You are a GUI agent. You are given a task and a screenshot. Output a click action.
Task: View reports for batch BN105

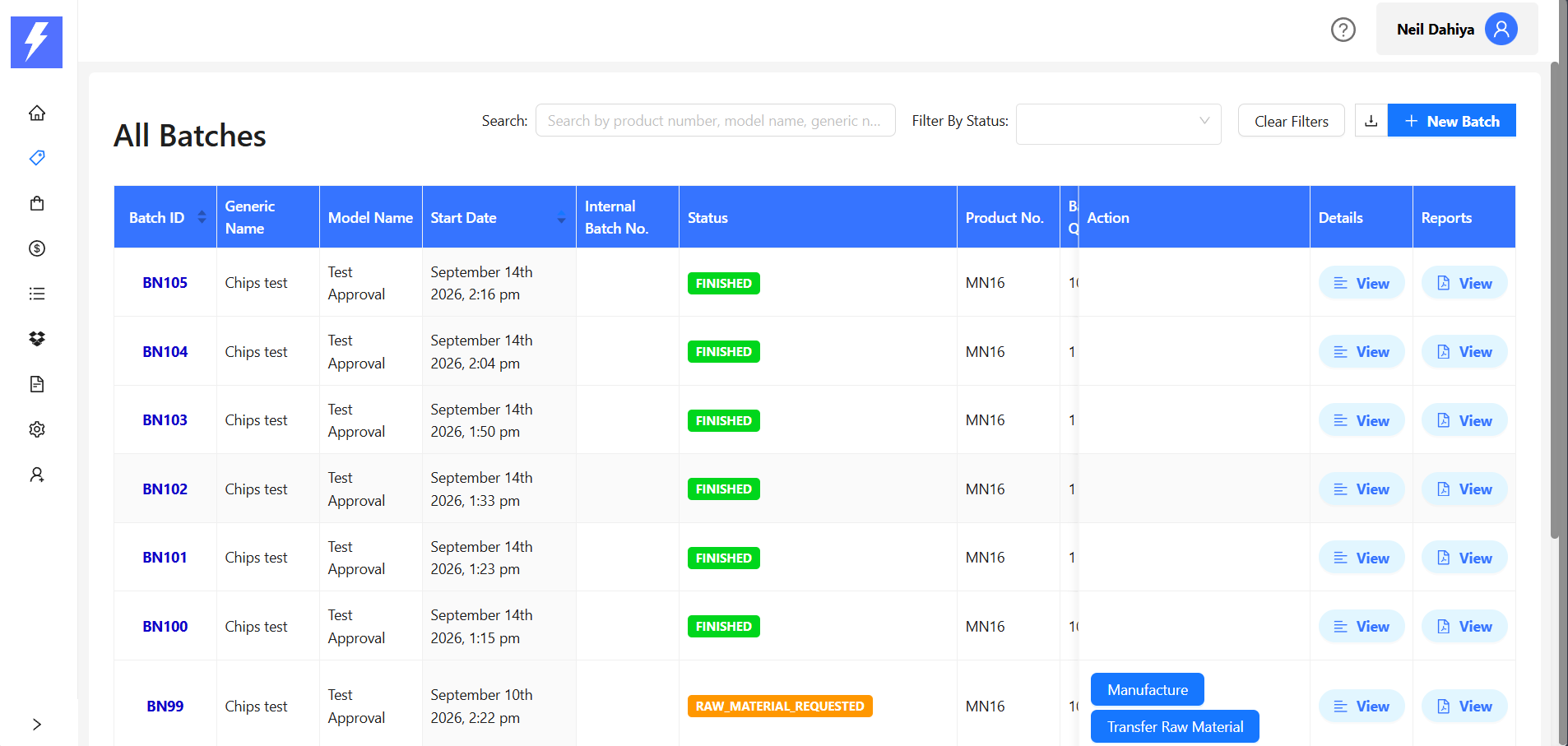1464,283
